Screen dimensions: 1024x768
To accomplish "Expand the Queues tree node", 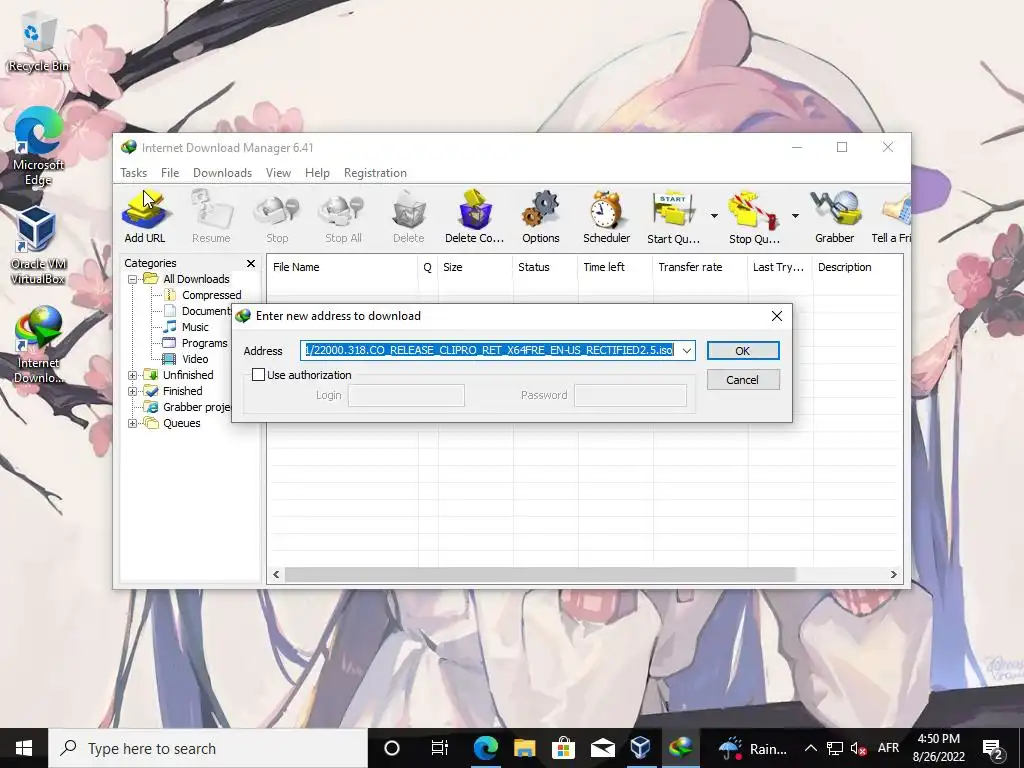I will 133,423.
